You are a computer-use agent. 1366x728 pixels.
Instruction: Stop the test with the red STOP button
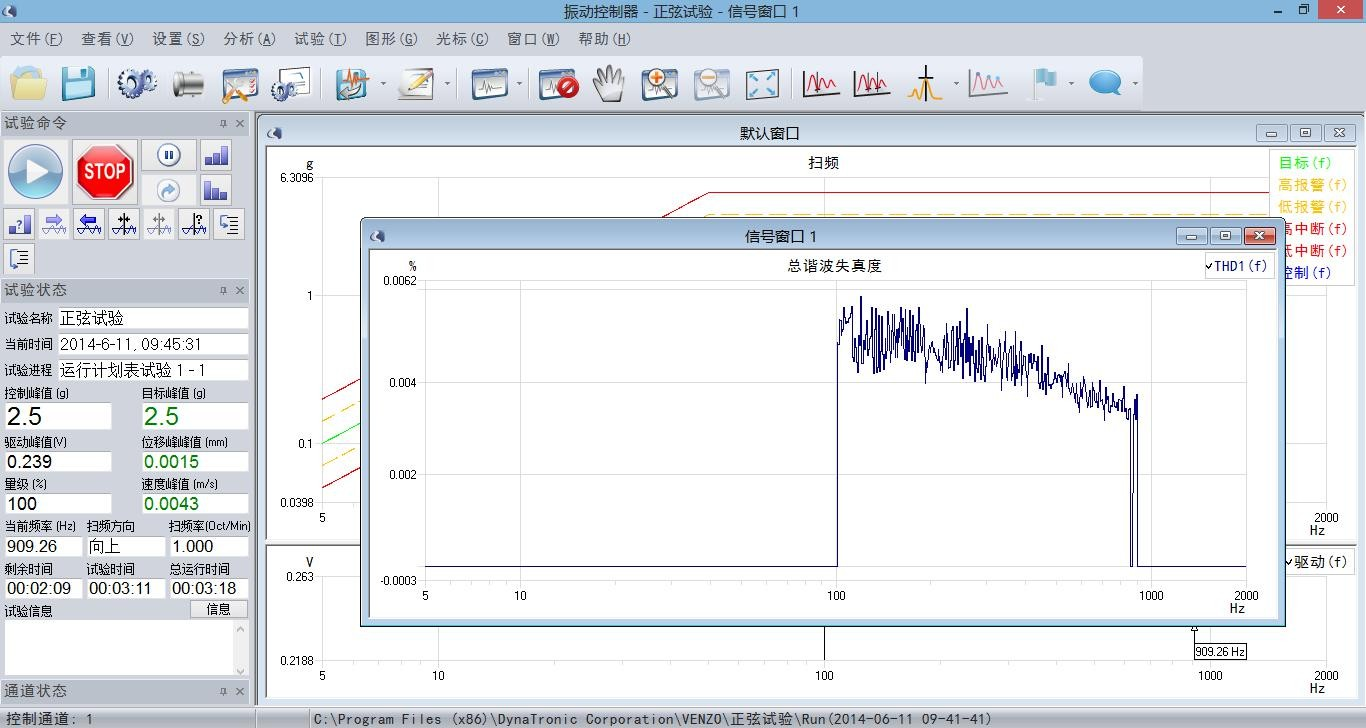[x=105, y=172]
